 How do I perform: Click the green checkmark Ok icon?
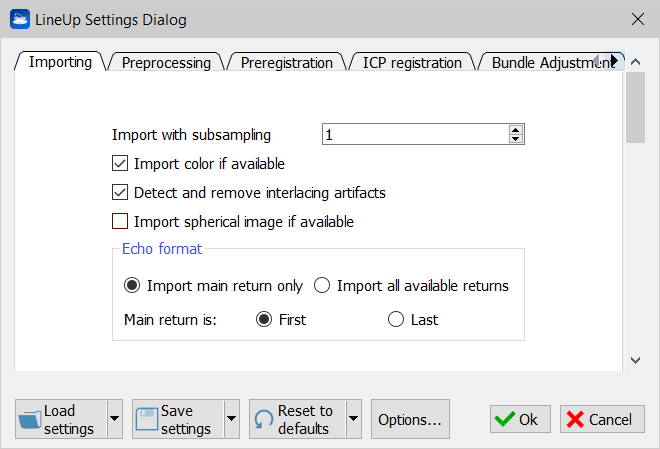tap(505, 420)
